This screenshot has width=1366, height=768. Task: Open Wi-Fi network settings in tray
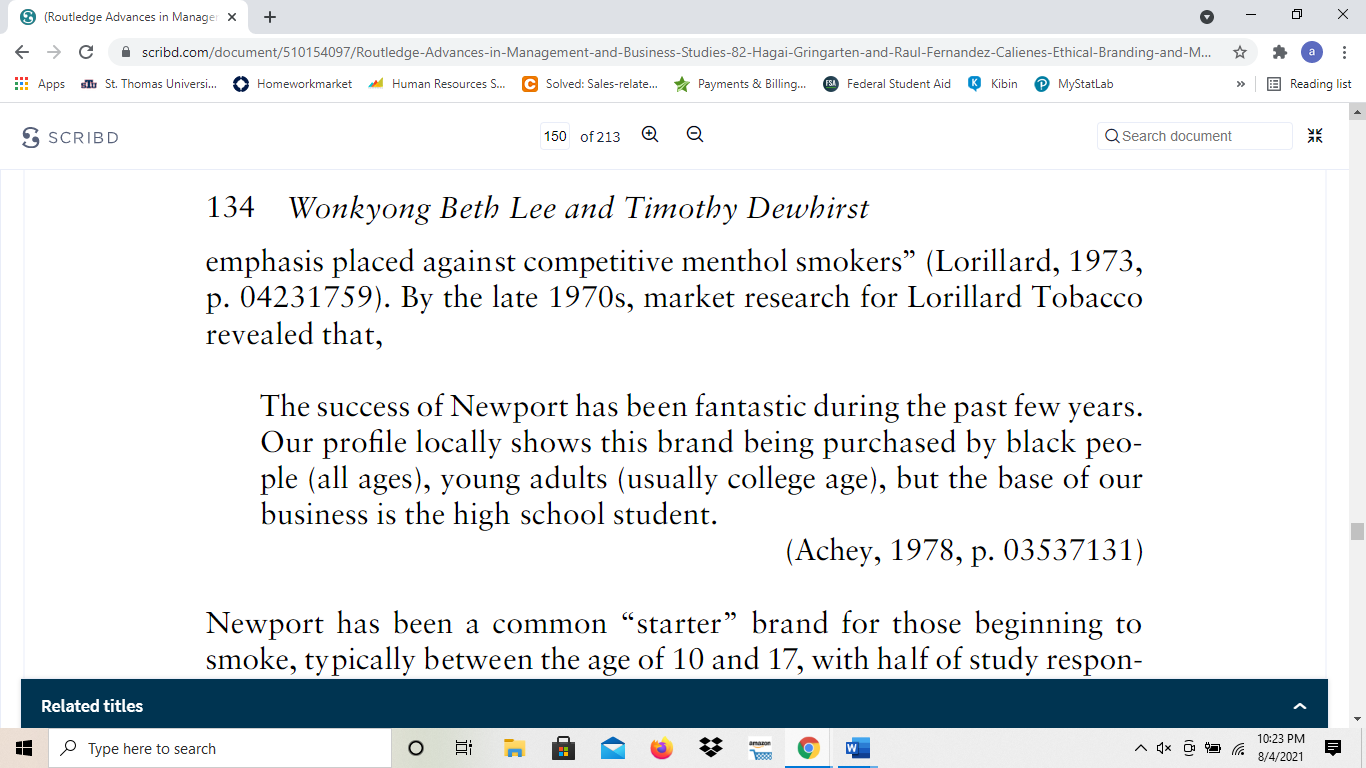click(1238, 748)
